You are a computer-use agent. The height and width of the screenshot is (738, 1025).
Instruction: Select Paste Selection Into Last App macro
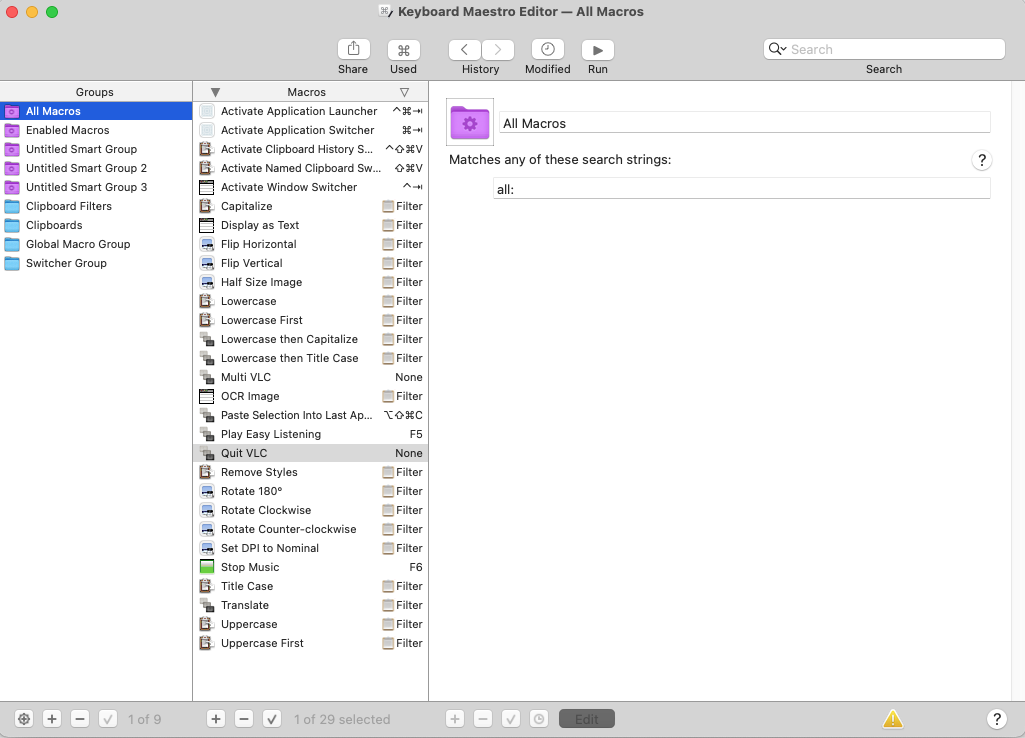point(311,414)
